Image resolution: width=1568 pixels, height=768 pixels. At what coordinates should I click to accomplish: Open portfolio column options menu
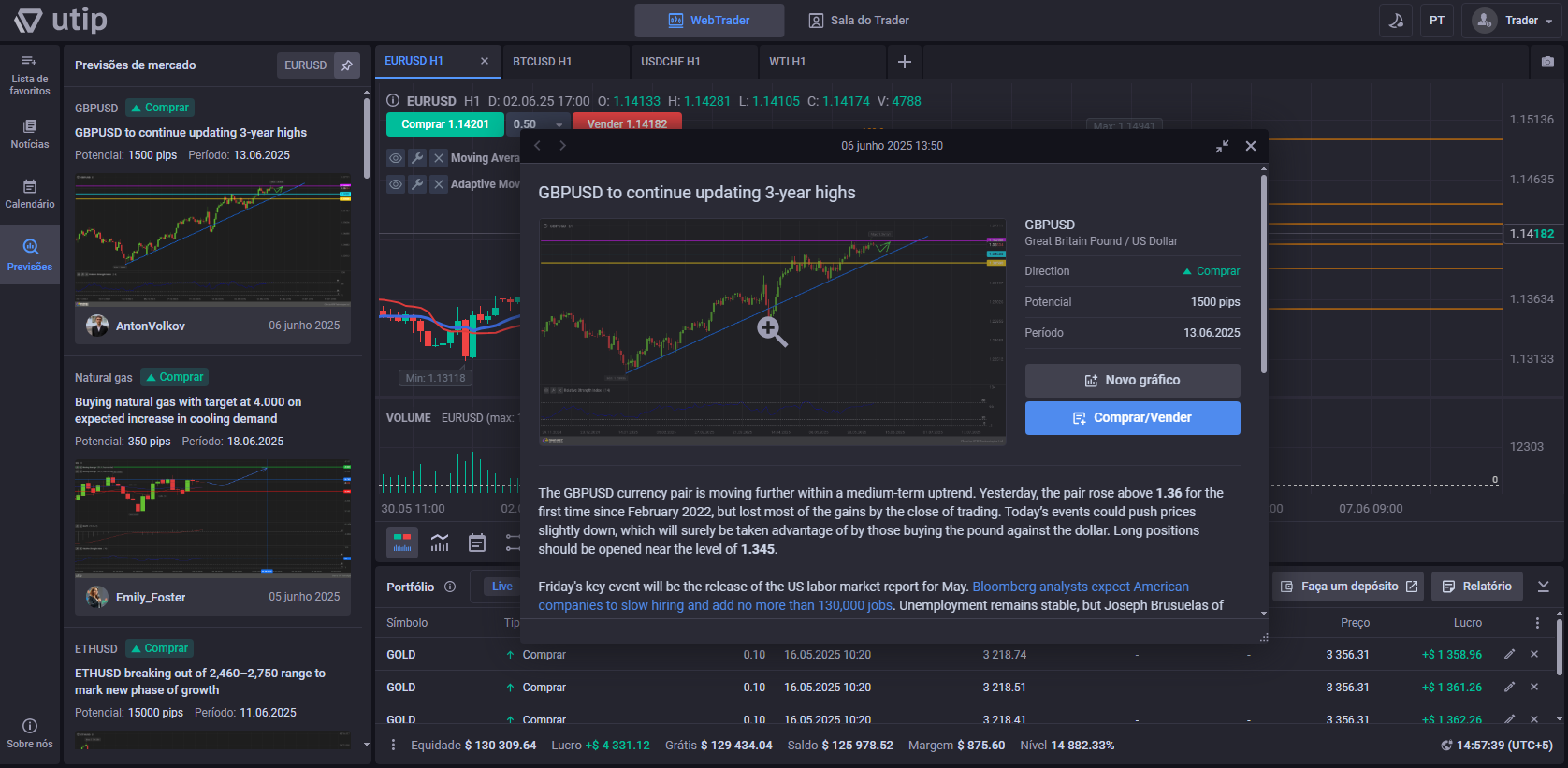click(x=1537, y=623)
